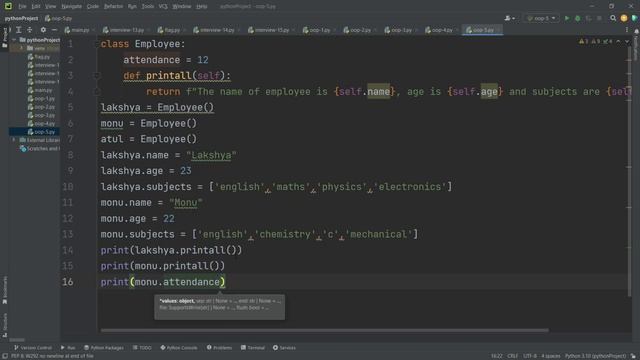Open Project panel settings gear
This screenshot has height=360, width=640.
point(43,30)
